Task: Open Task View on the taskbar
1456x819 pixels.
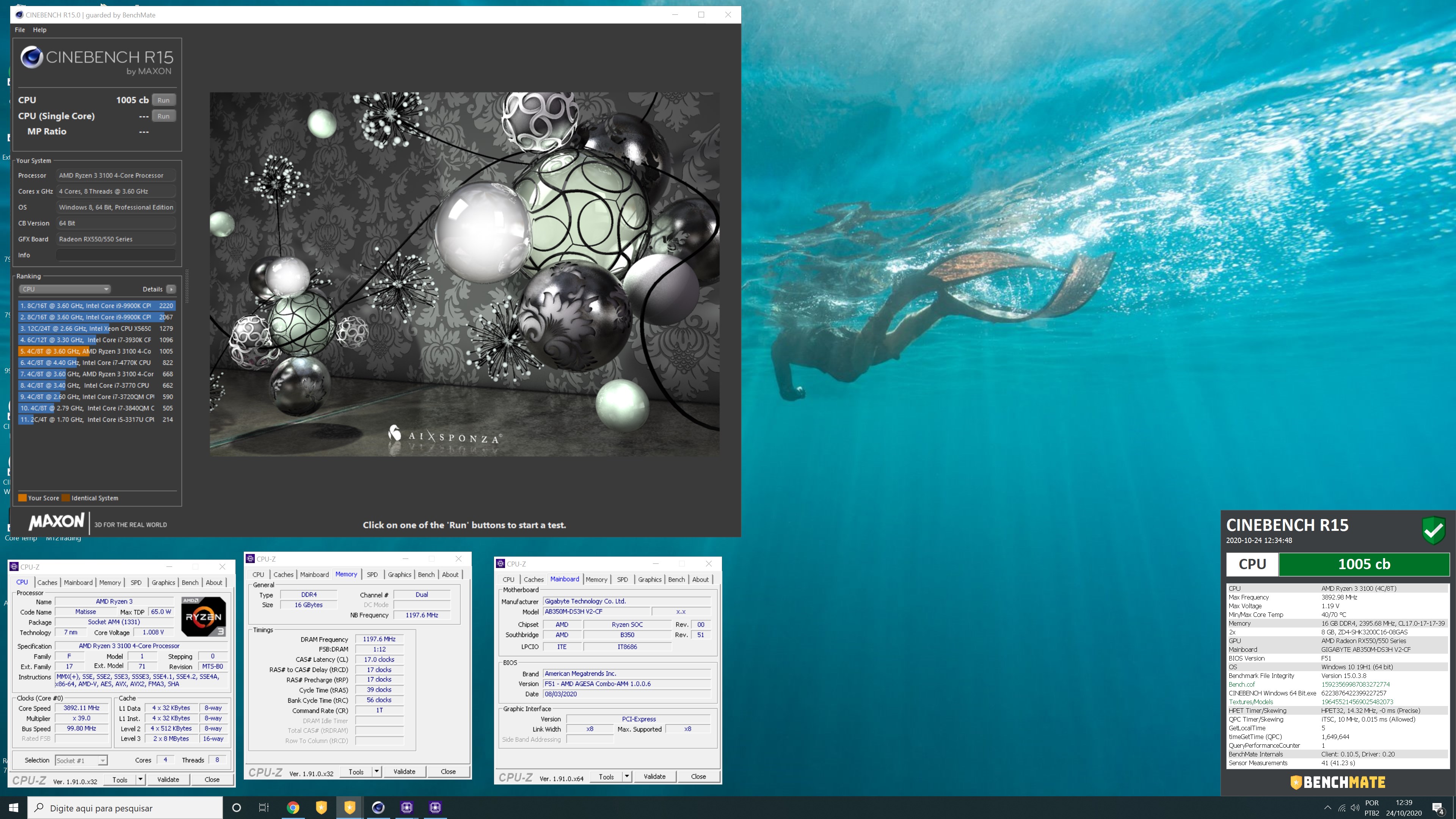Action: point(264,808)
